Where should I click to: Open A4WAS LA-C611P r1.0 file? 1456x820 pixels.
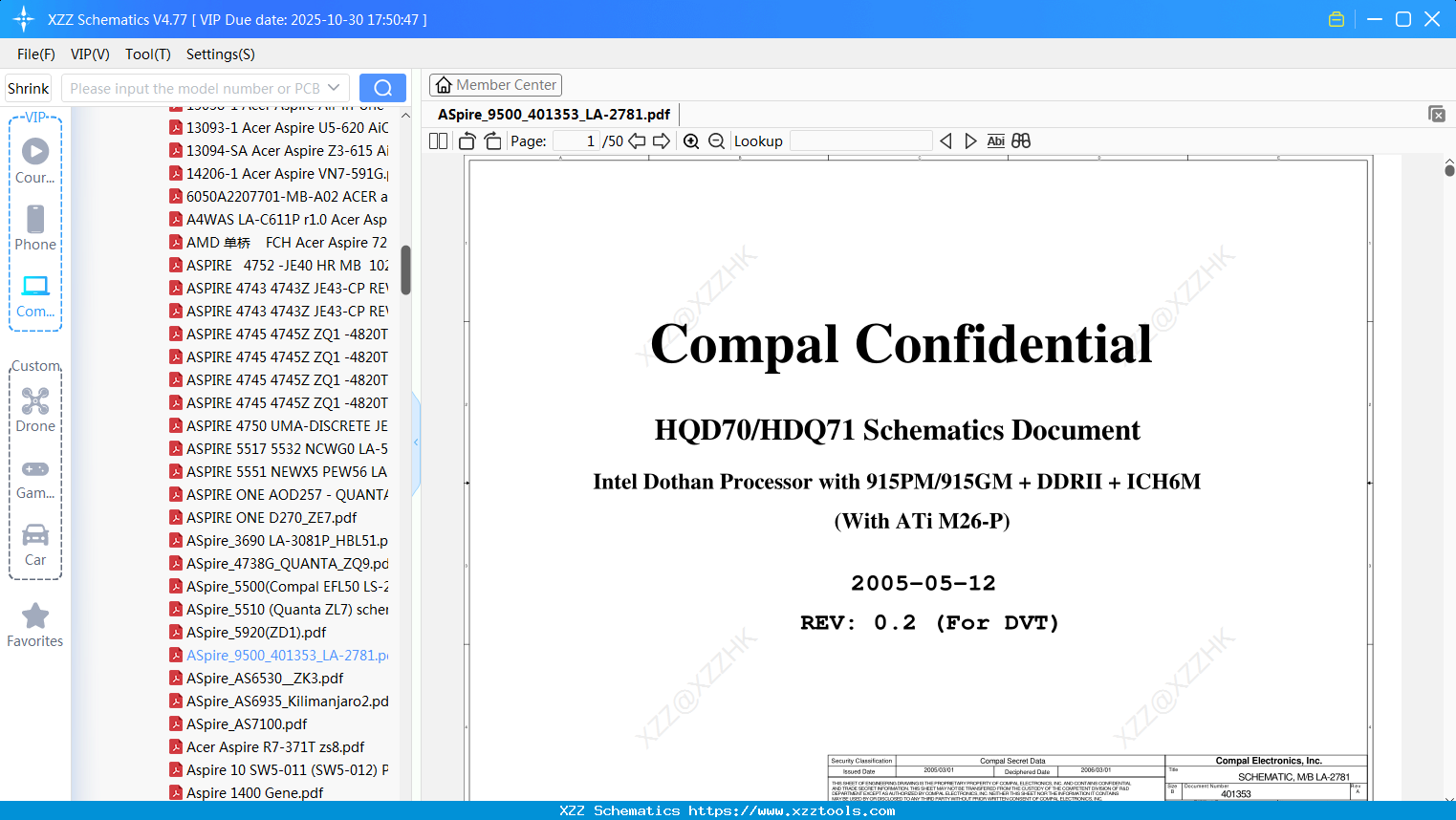pyautogui.click(x=278, y=220)
